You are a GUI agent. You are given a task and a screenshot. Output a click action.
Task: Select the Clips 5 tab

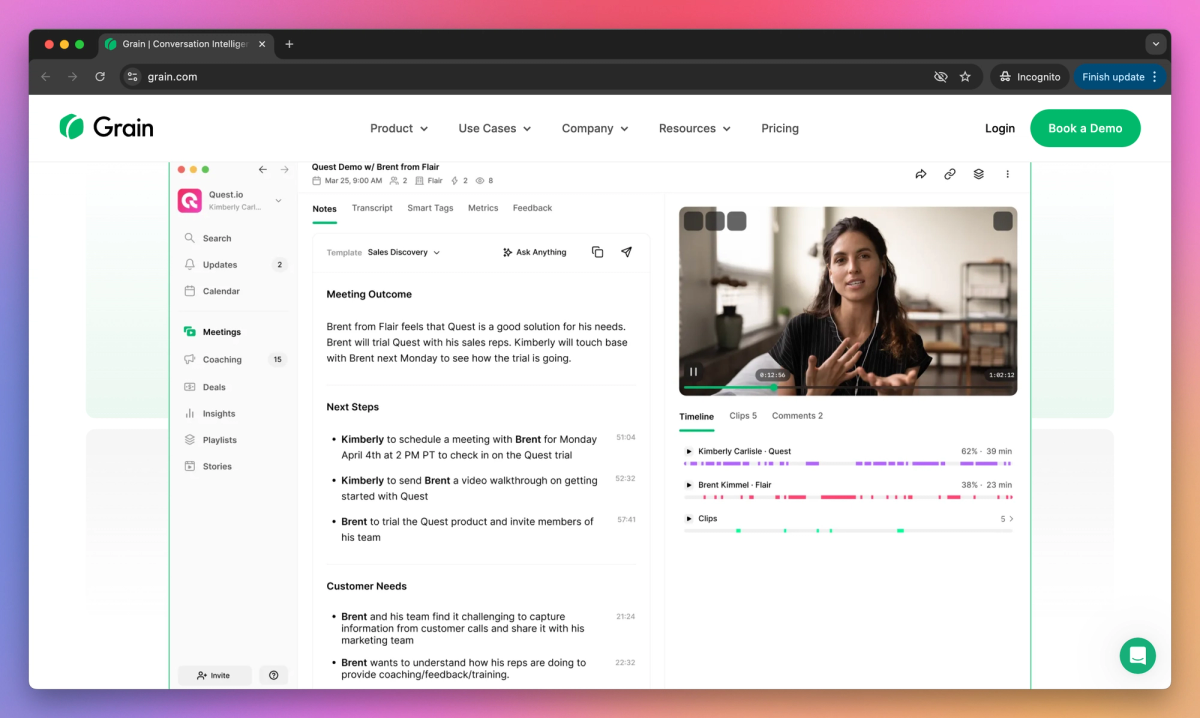[x=743, y=415]
